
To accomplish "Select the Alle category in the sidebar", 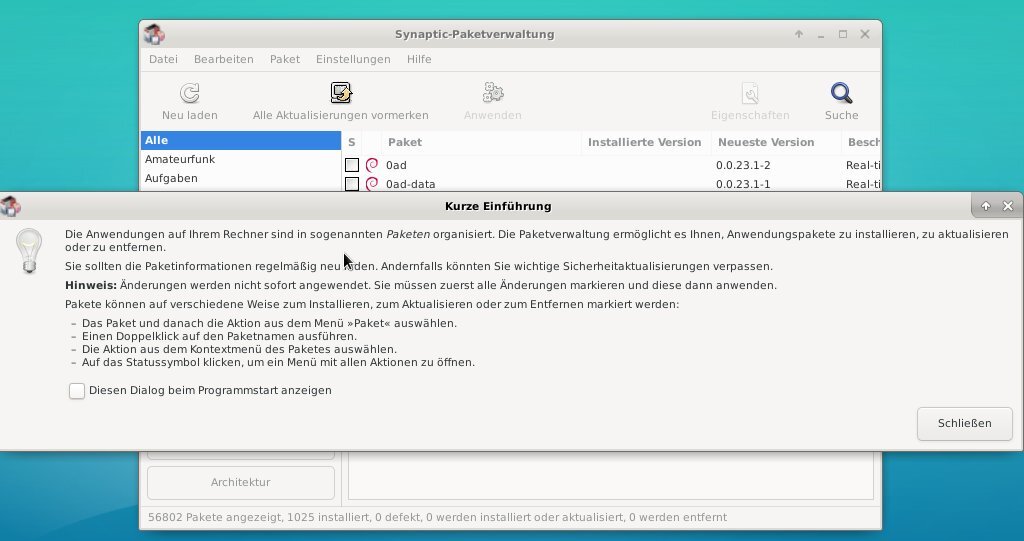I will pyautogui.click(x=240, y=140).
